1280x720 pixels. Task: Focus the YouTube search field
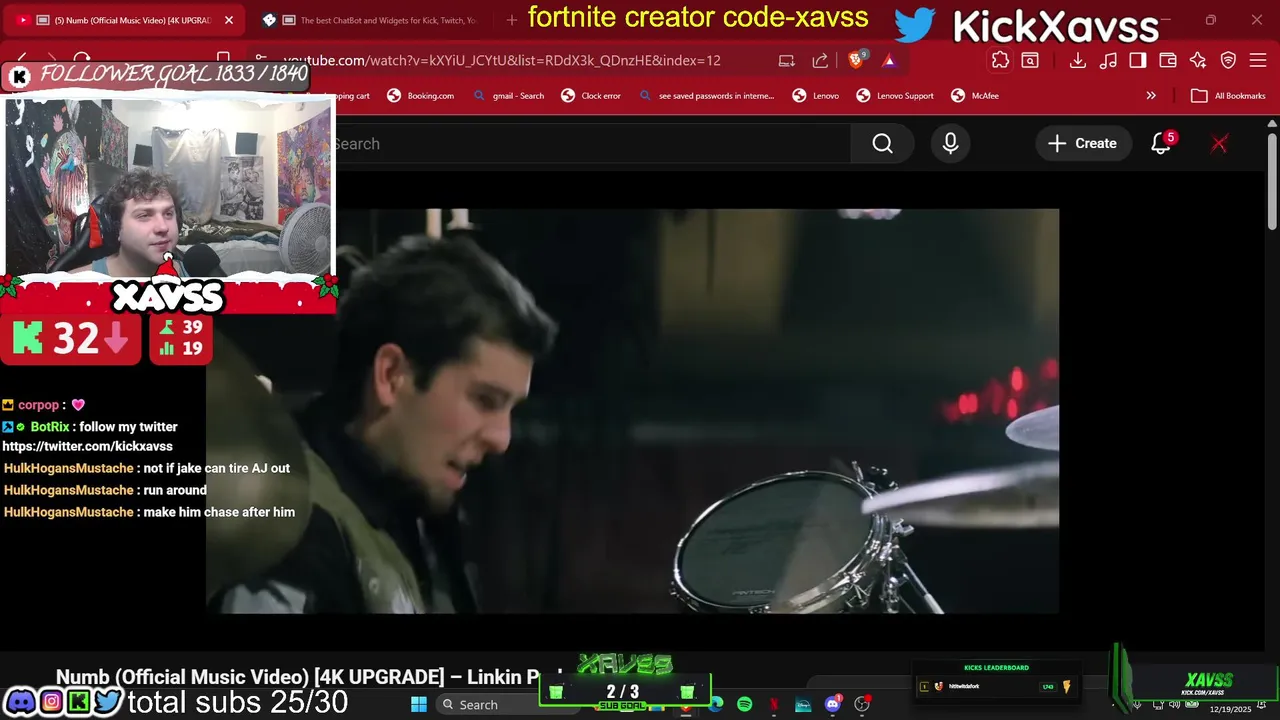[x=593, y=143]
